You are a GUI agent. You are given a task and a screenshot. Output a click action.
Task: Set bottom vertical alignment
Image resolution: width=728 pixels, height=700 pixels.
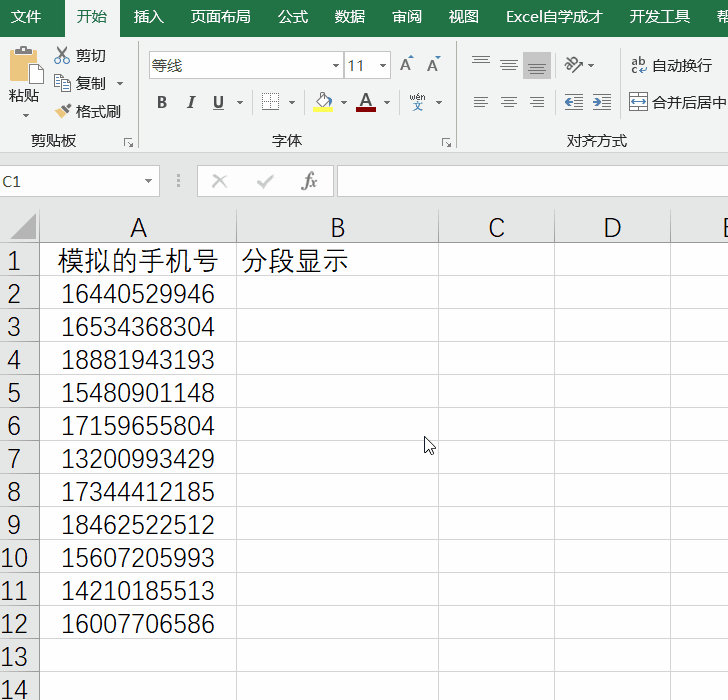(x=537, y=65)
